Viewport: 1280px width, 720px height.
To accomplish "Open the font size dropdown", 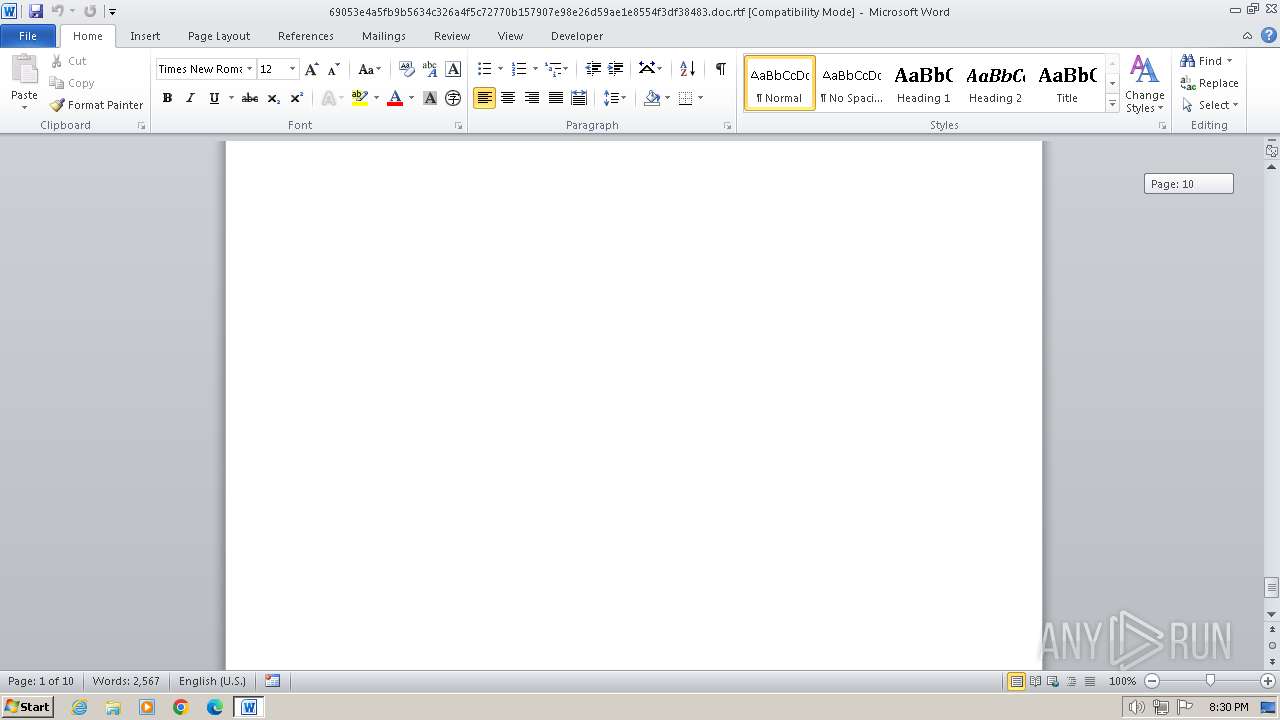I will point(292,69).
